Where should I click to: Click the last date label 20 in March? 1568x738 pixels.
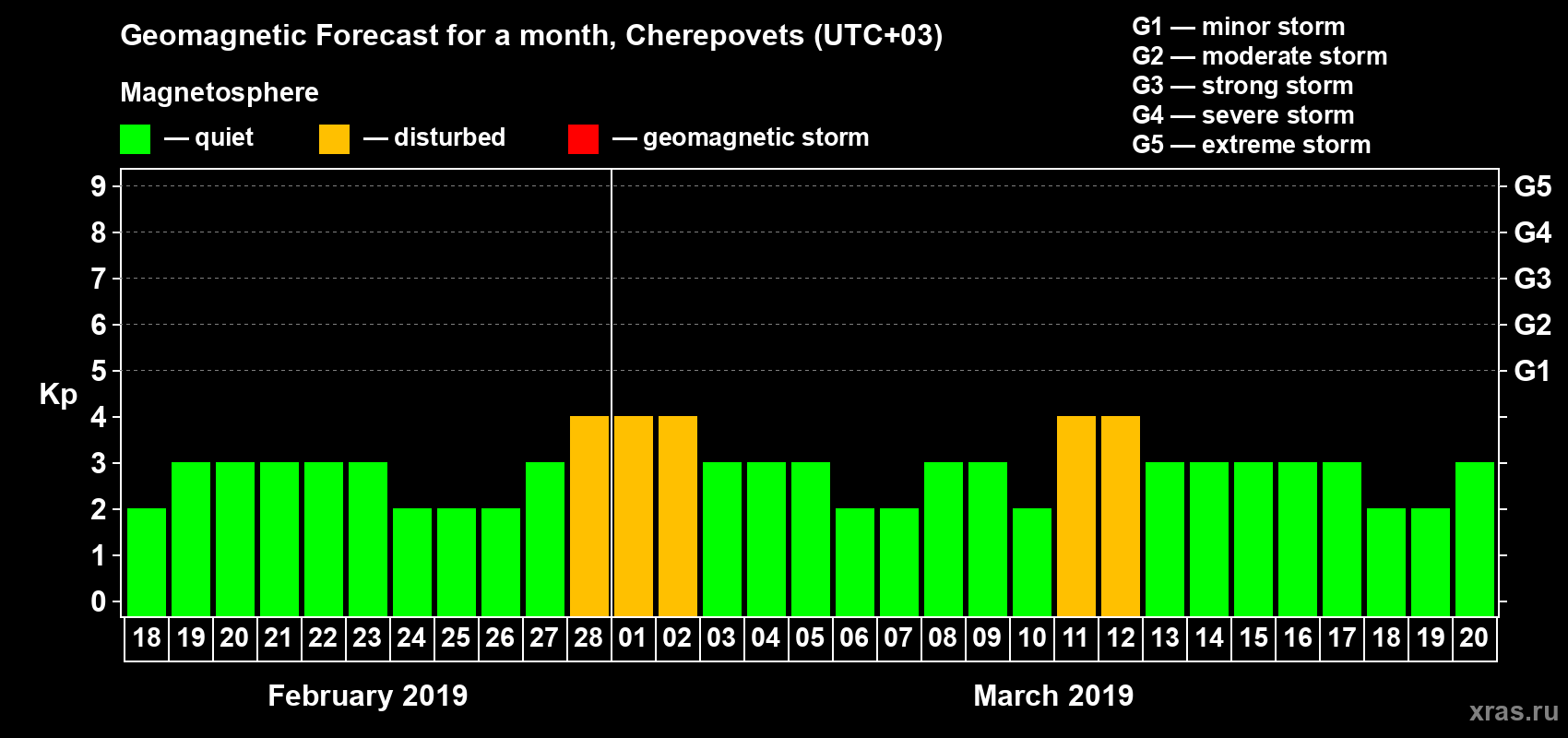tap(1474, 637)
